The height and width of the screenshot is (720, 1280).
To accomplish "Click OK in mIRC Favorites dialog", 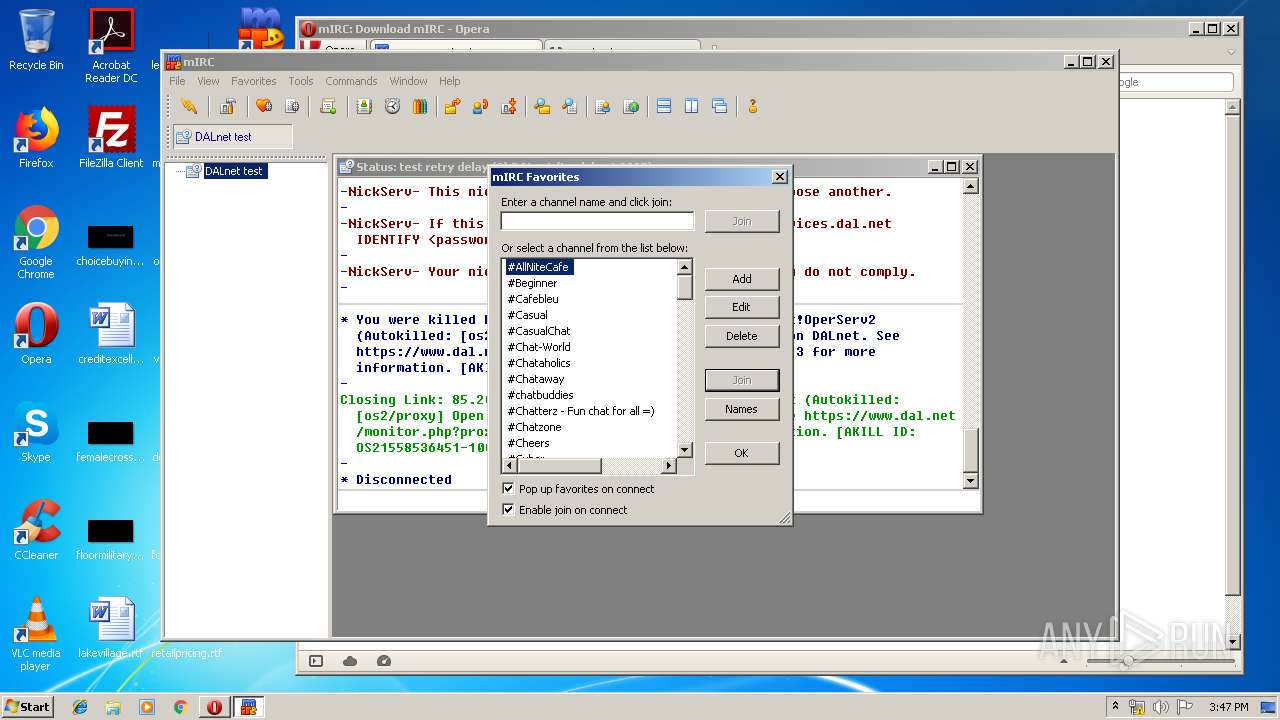I will point(742,453).
